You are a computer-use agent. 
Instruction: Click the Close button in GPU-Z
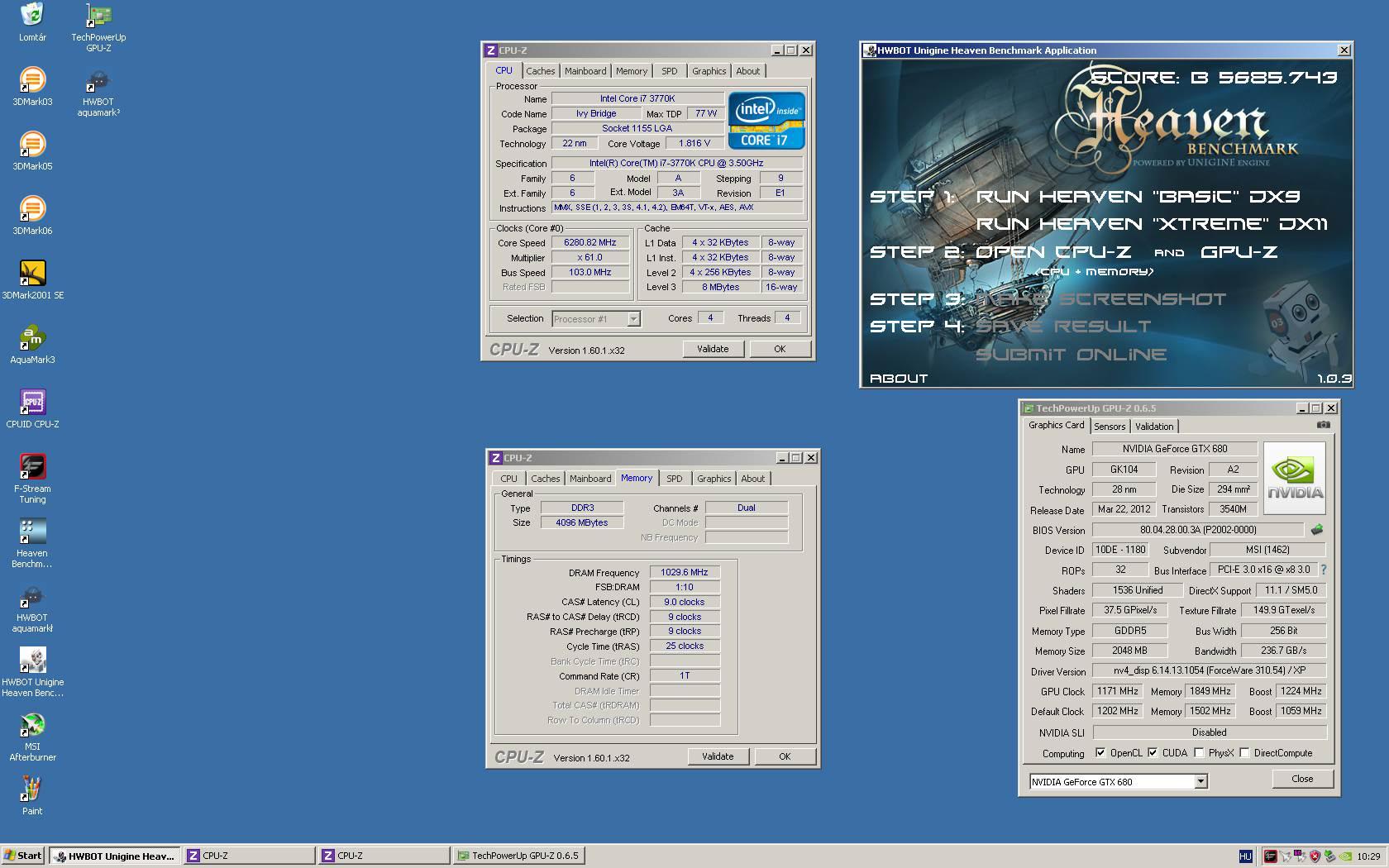pos(1302,779)
